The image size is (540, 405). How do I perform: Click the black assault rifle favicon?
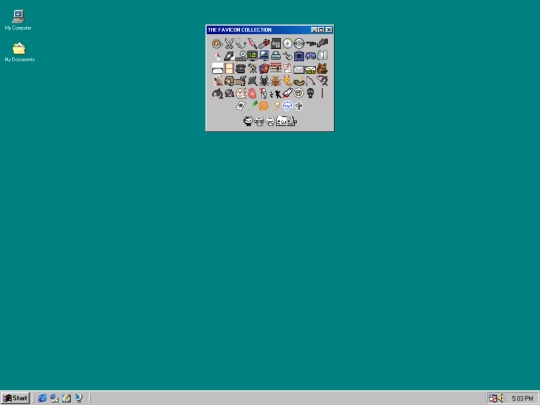[311, 43]
